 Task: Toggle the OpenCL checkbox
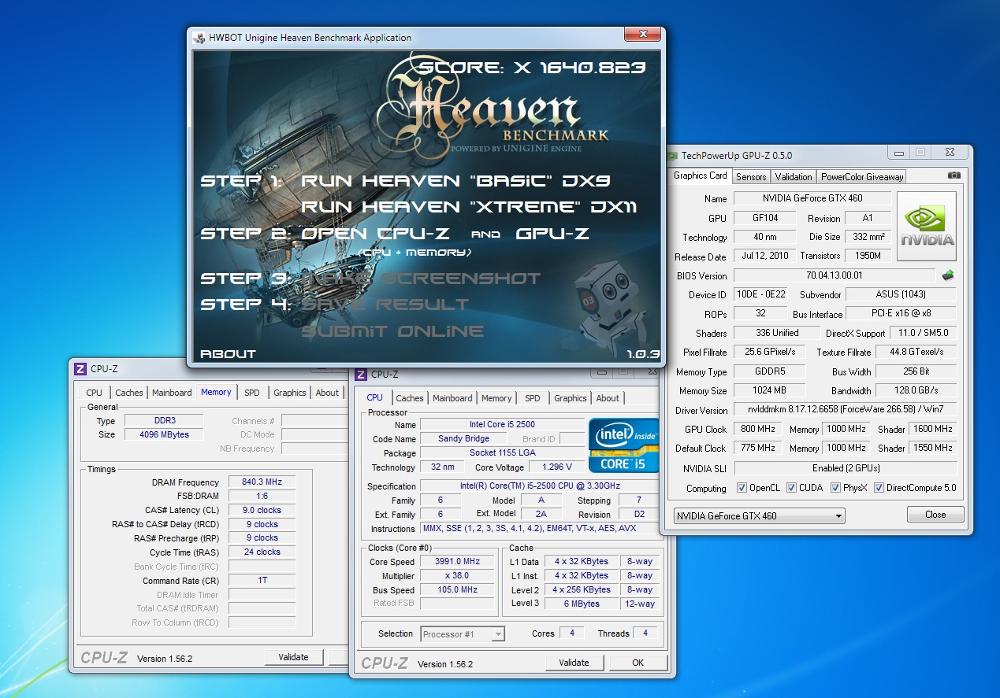tap(742, 487)
